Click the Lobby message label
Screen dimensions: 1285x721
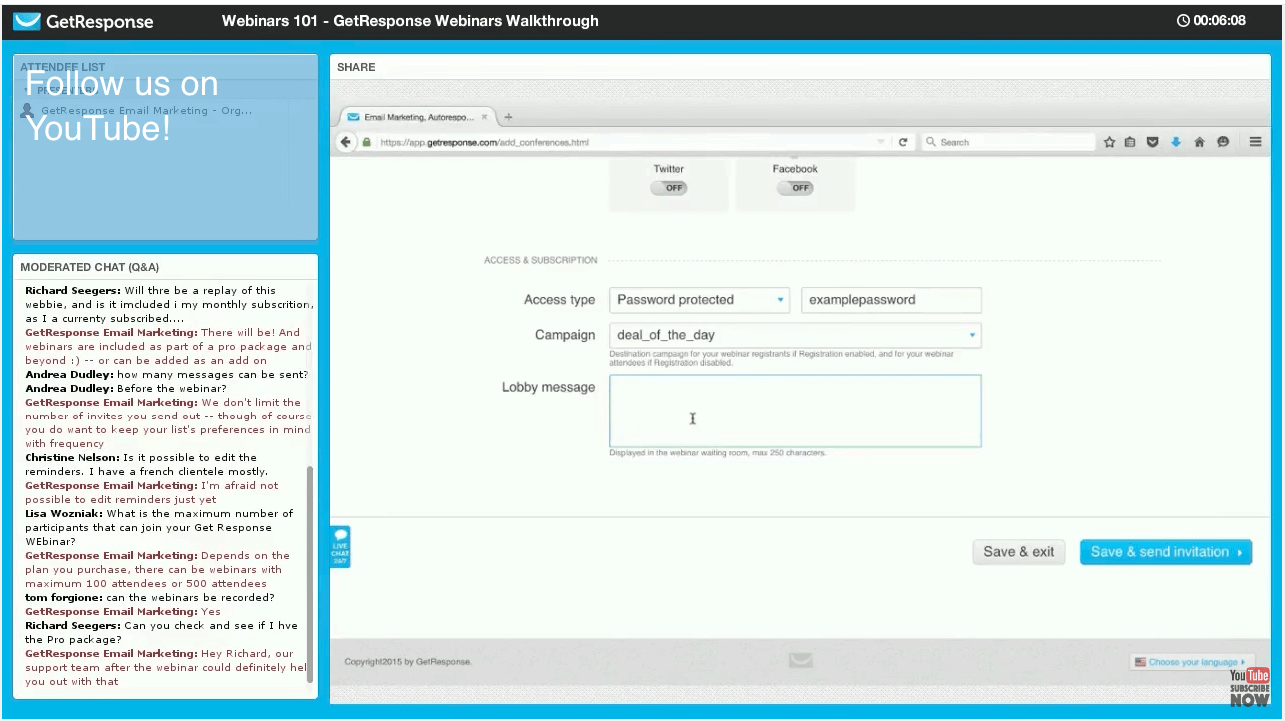pyautogui.click(x=548, y=388)
